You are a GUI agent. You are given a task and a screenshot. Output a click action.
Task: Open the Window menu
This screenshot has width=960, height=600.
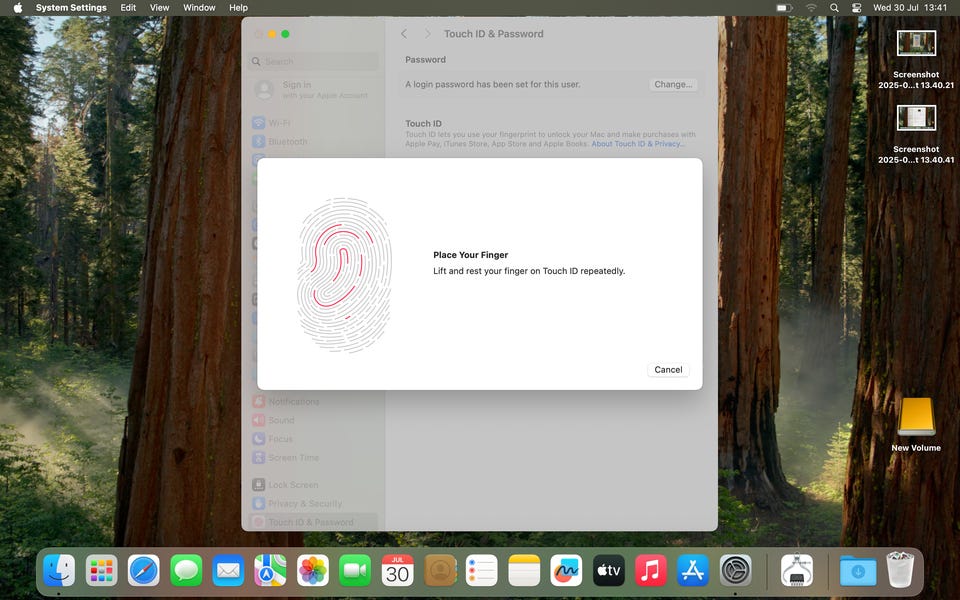[199, 8]
